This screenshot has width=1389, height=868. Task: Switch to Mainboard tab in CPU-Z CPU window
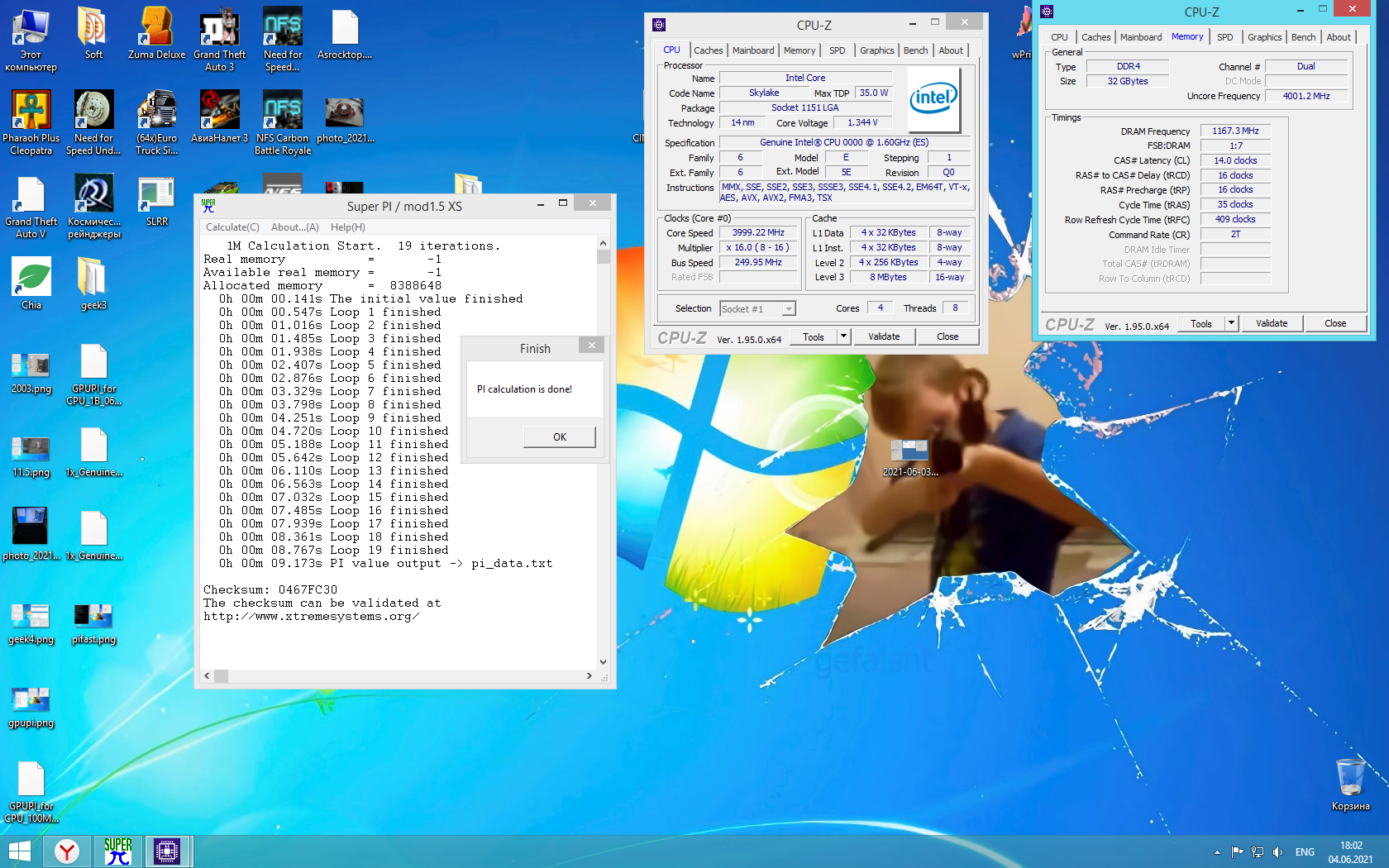click(753, 50)
